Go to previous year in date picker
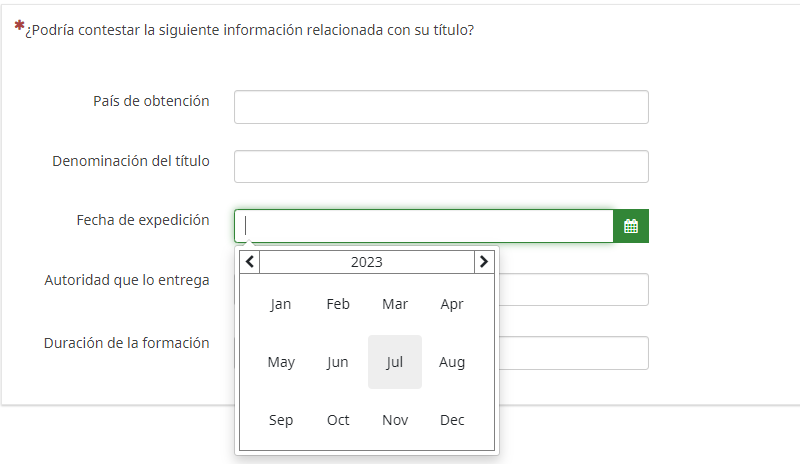The width and height of the screenshot is (800, 464). [x=250, y=262]
